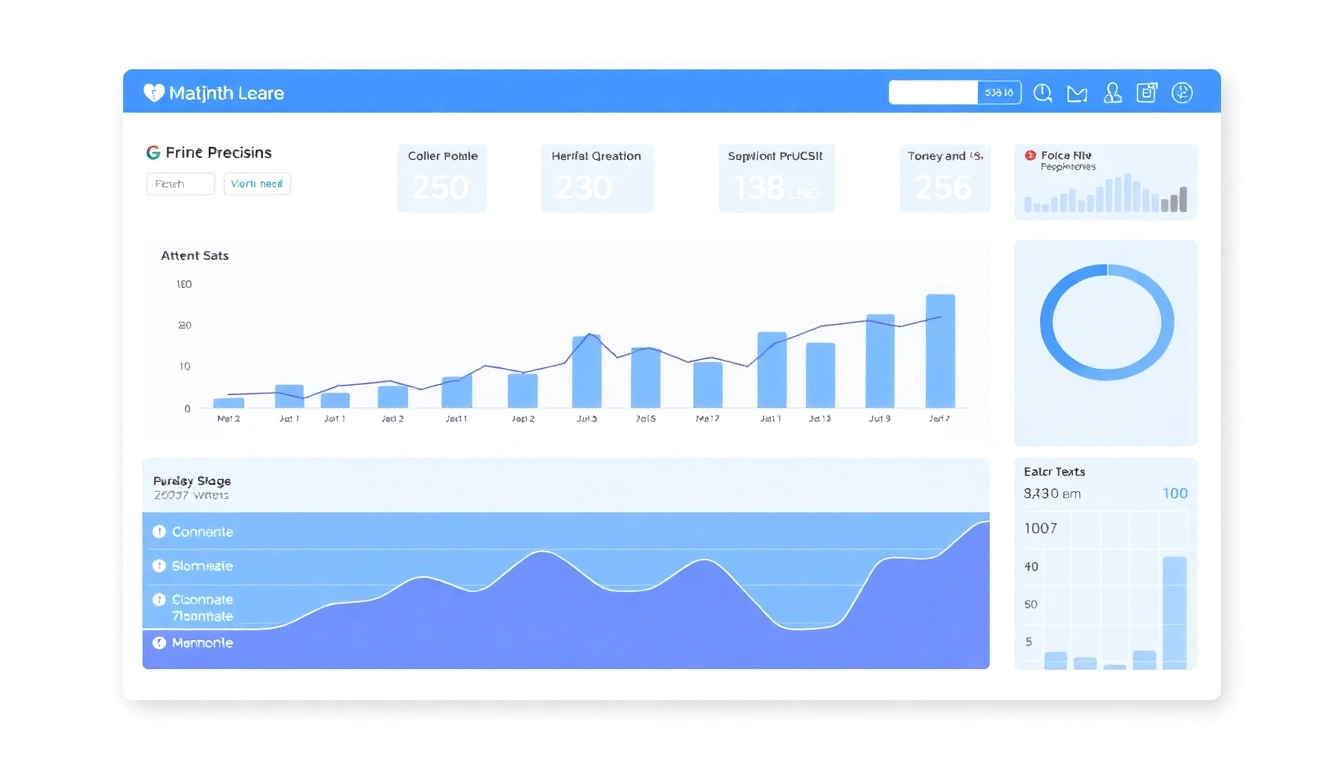Toggle the Mannonle stage indicator
The width and height of the screenshot is (1344, 768).
(159, 642)
